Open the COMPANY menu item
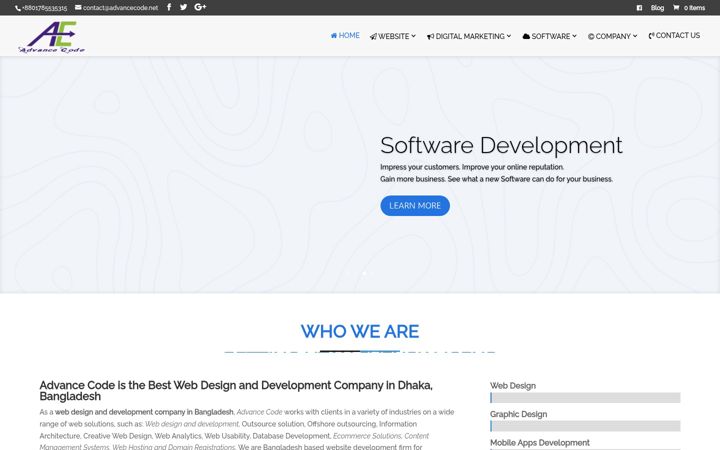The image size is (720, 450). (x=613, y=36)
